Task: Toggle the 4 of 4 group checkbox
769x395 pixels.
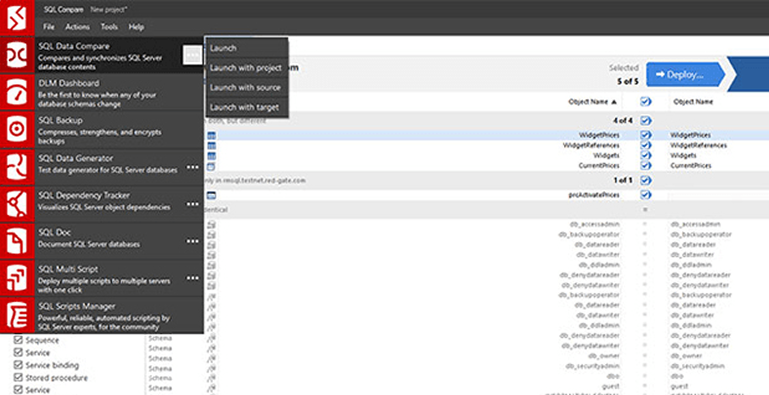Action: pyautogui.click(x=645, y=120)
